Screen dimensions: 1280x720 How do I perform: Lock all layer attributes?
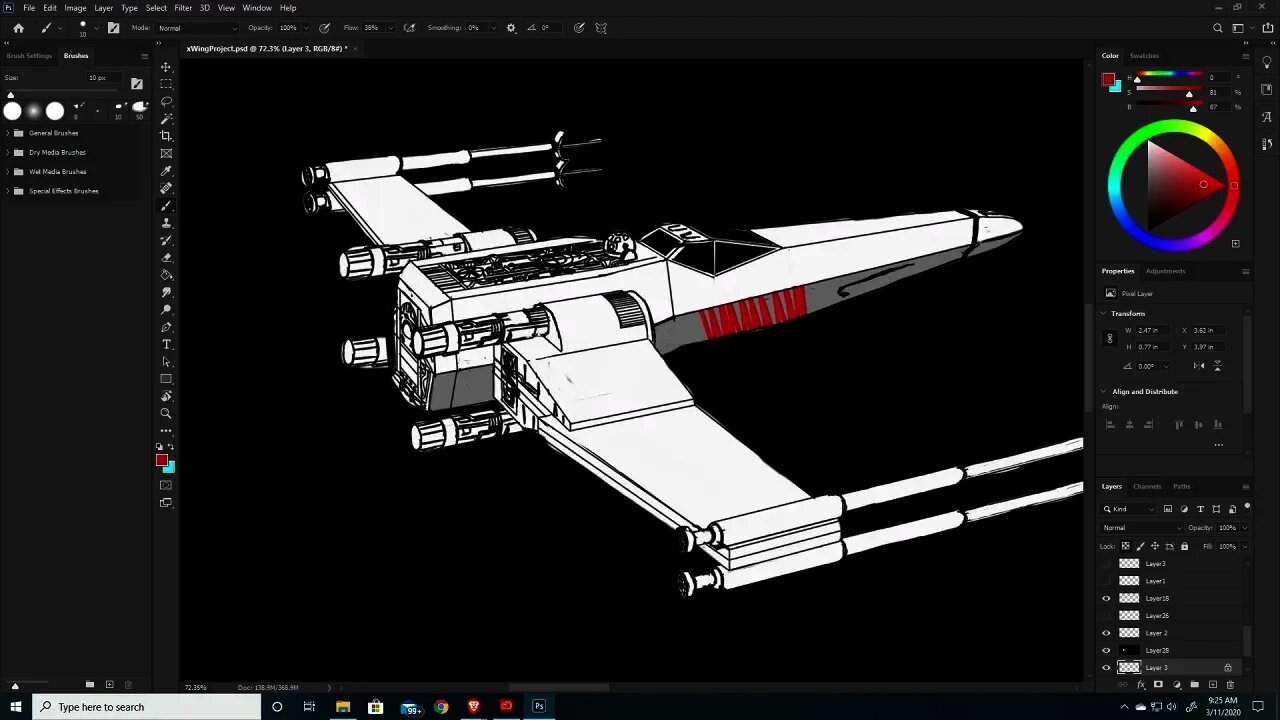(1185, 546)
